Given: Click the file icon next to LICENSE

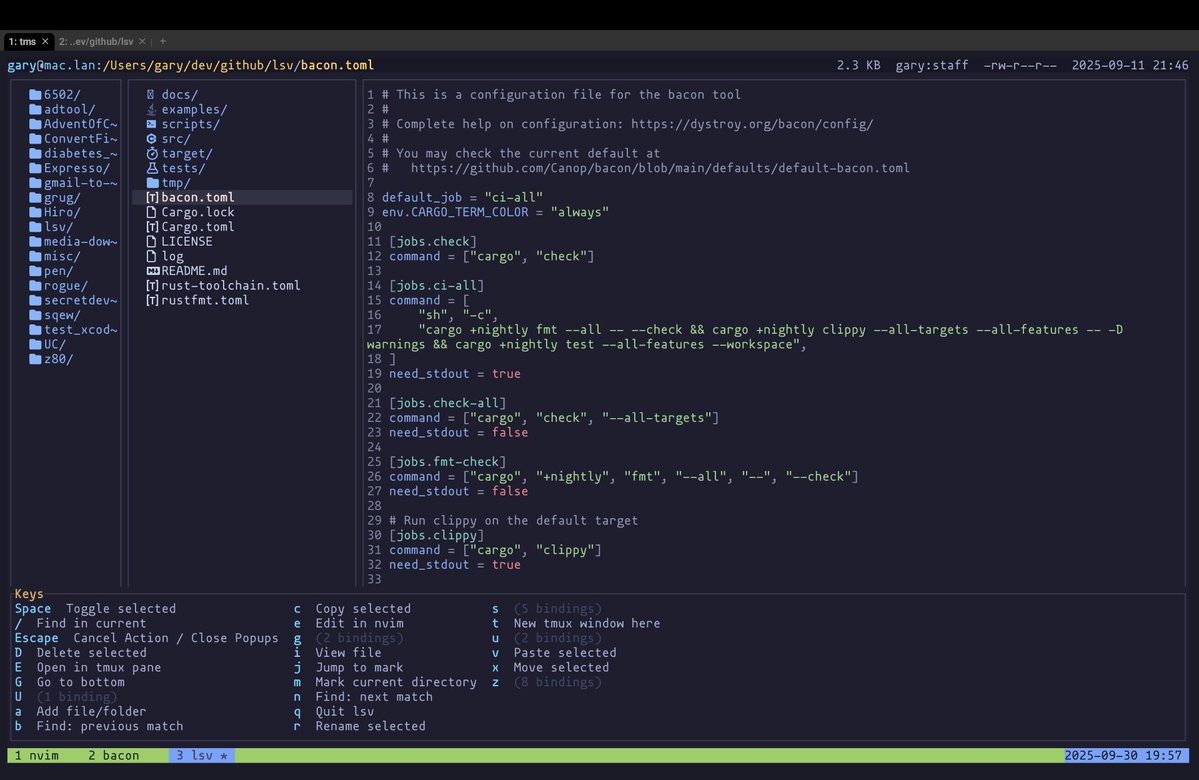Looking at the screenshot, I should (151, 242).
